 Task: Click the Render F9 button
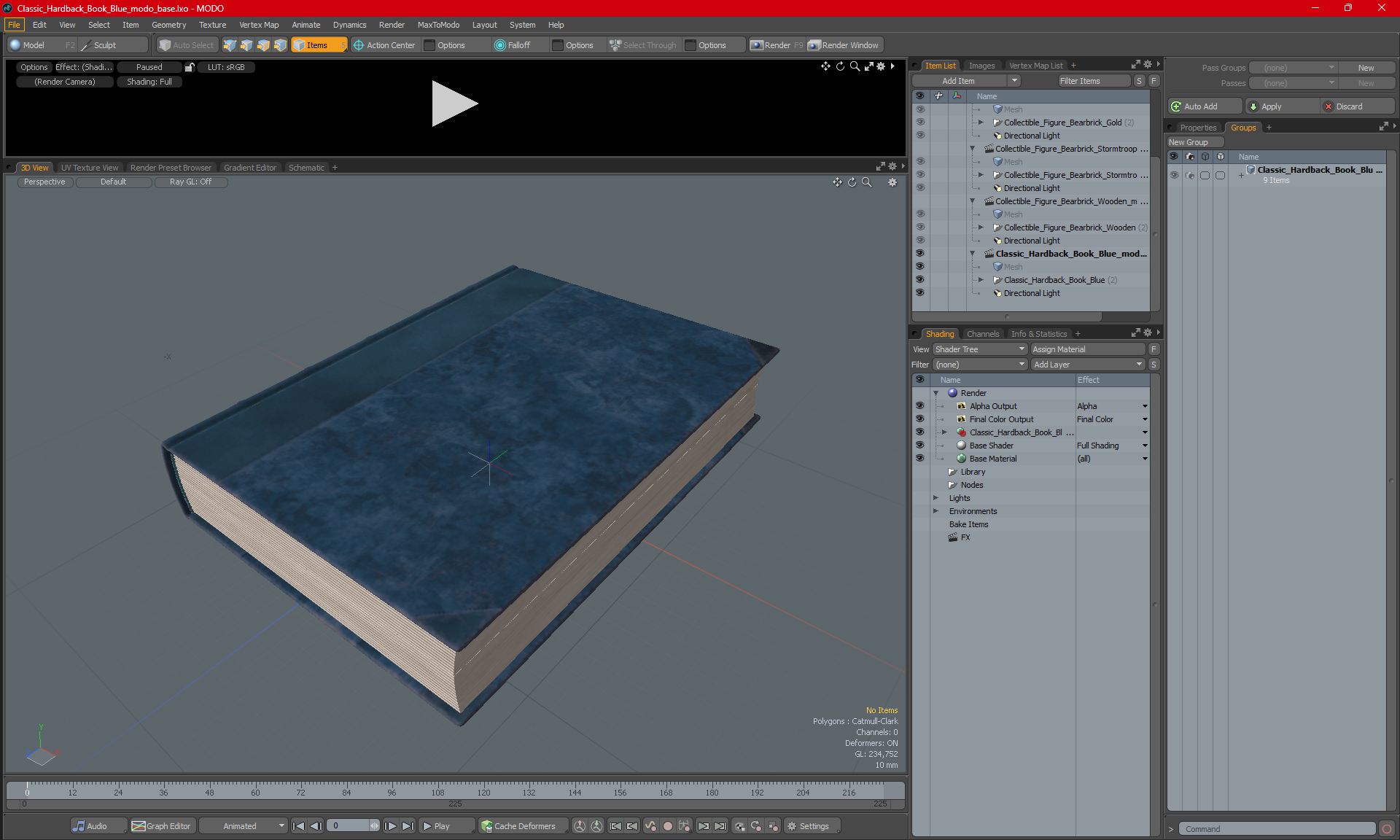777,45
